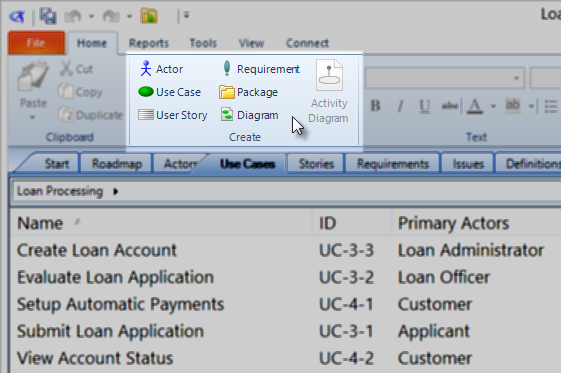Click the Undo toolbar icon
This screenshot has height=373, width=561.
coord(73,16)
